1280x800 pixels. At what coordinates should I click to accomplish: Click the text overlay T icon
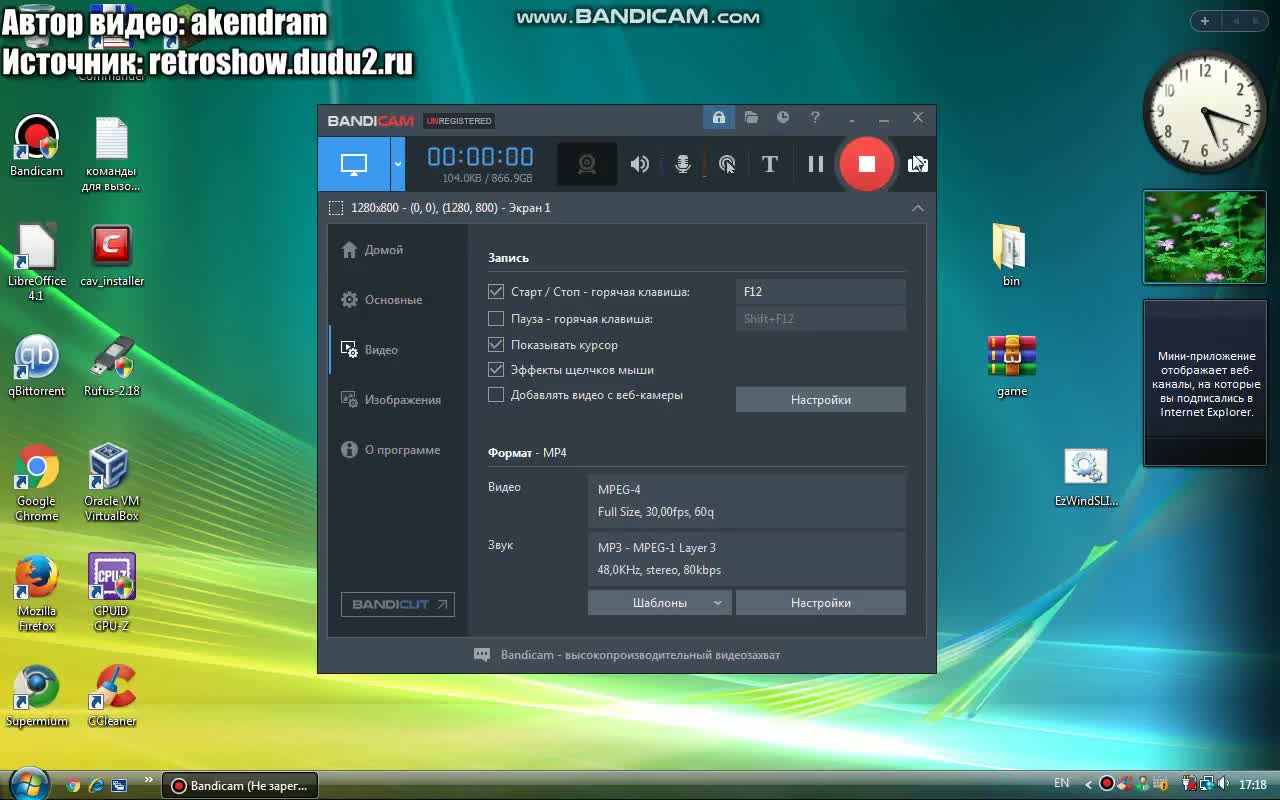(x=770, y=164)
